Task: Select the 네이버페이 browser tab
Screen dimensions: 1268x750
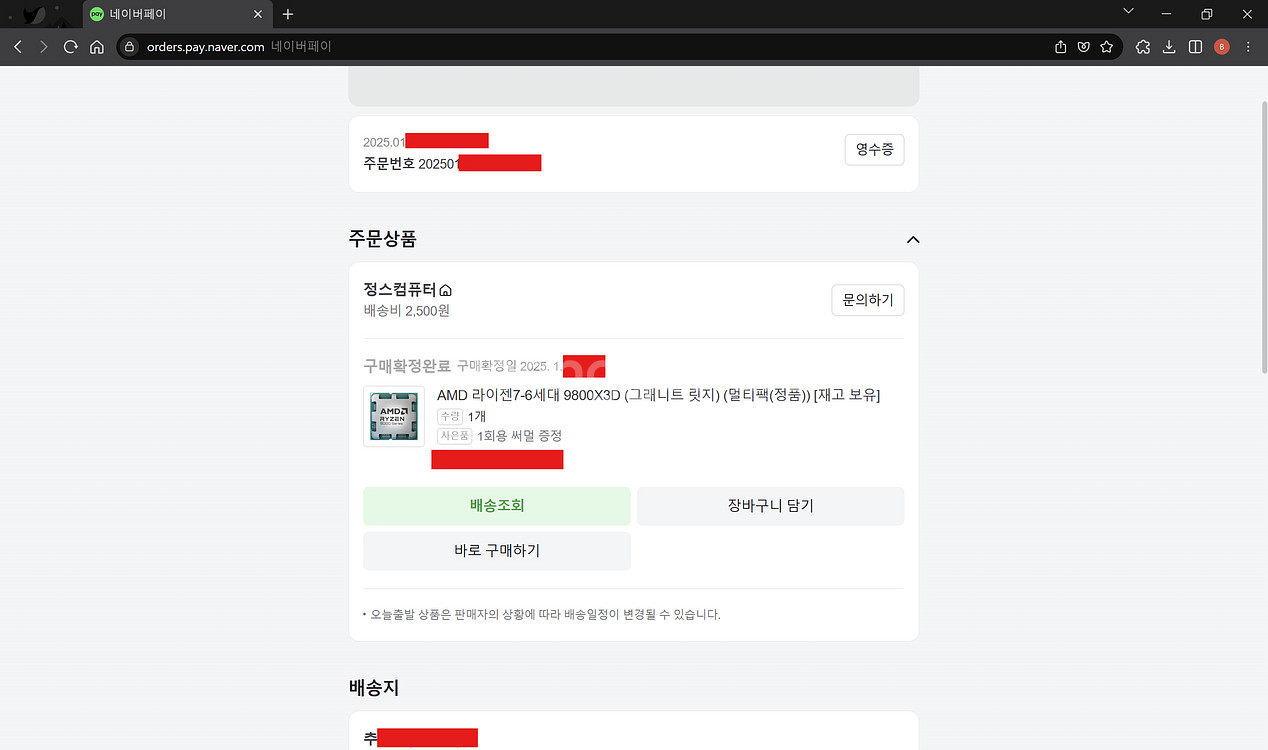Action: click(177, 14)
